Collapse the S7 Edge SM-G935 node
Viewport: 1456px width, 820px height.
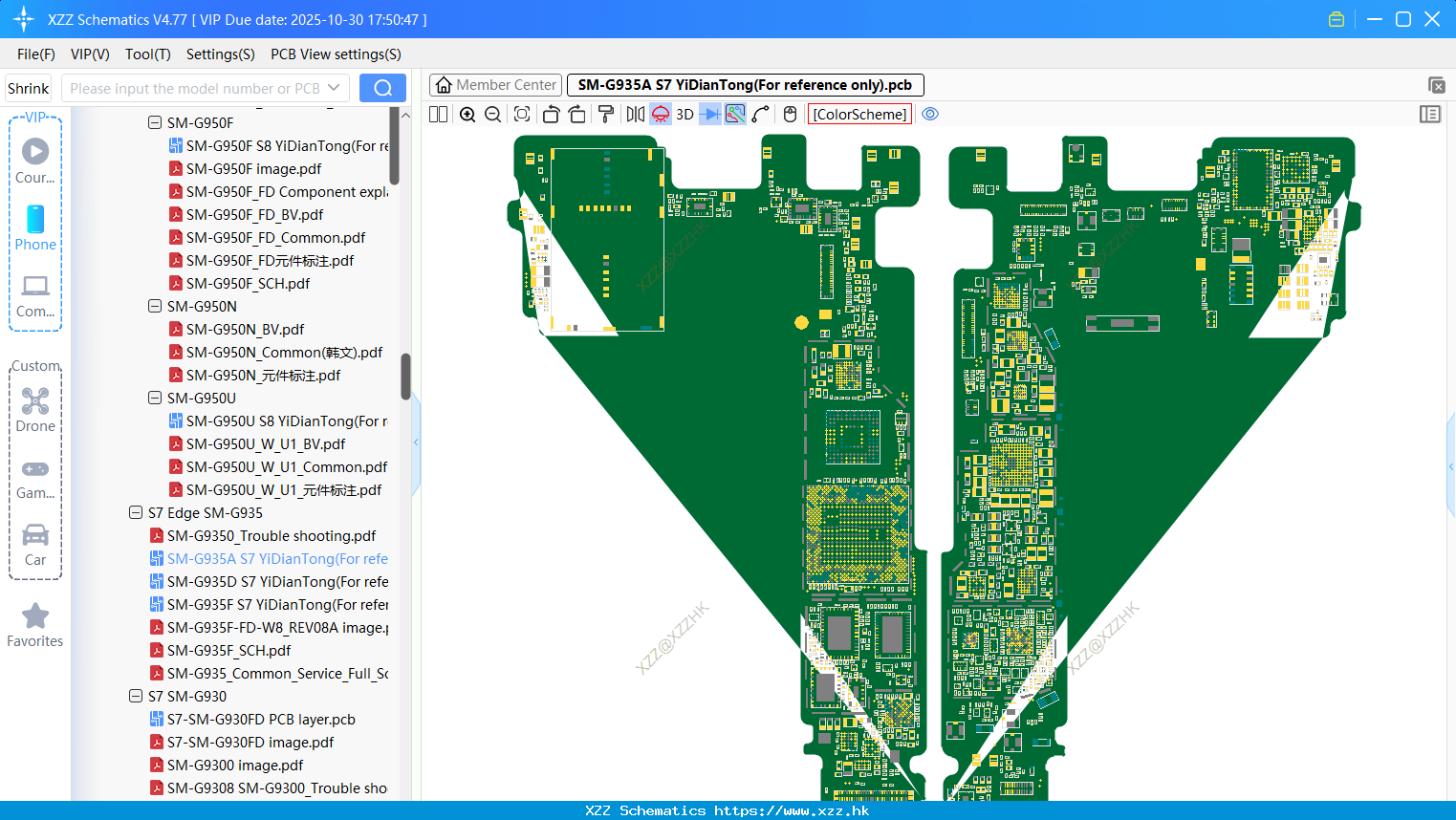(x=136, y=512)
